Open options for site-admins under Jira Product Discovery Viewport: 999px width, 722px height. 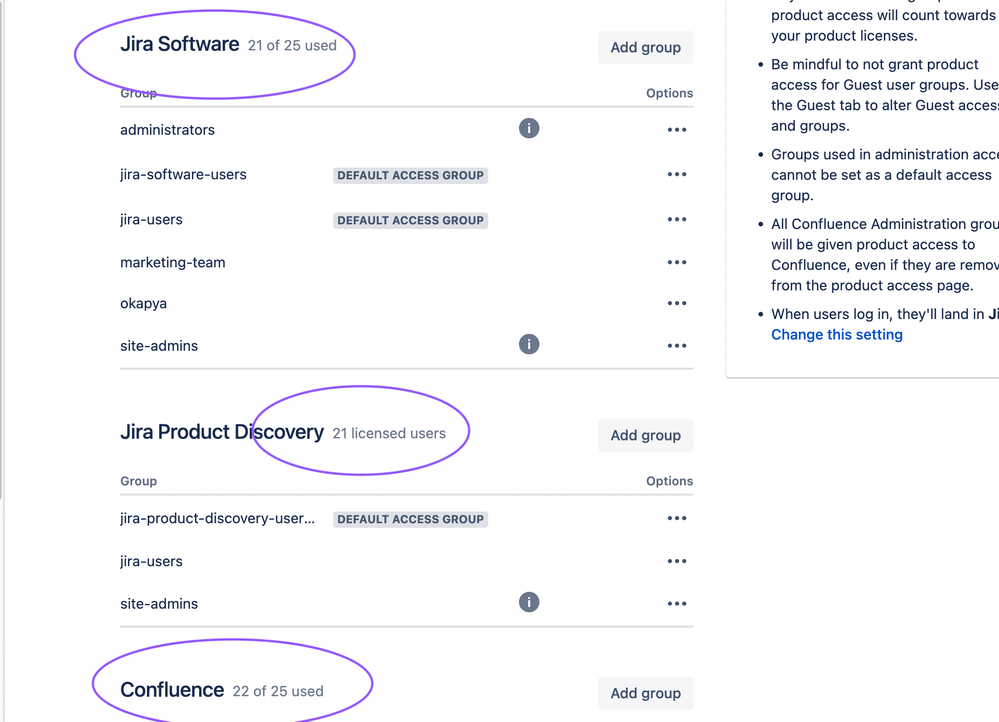coord(677,603)
